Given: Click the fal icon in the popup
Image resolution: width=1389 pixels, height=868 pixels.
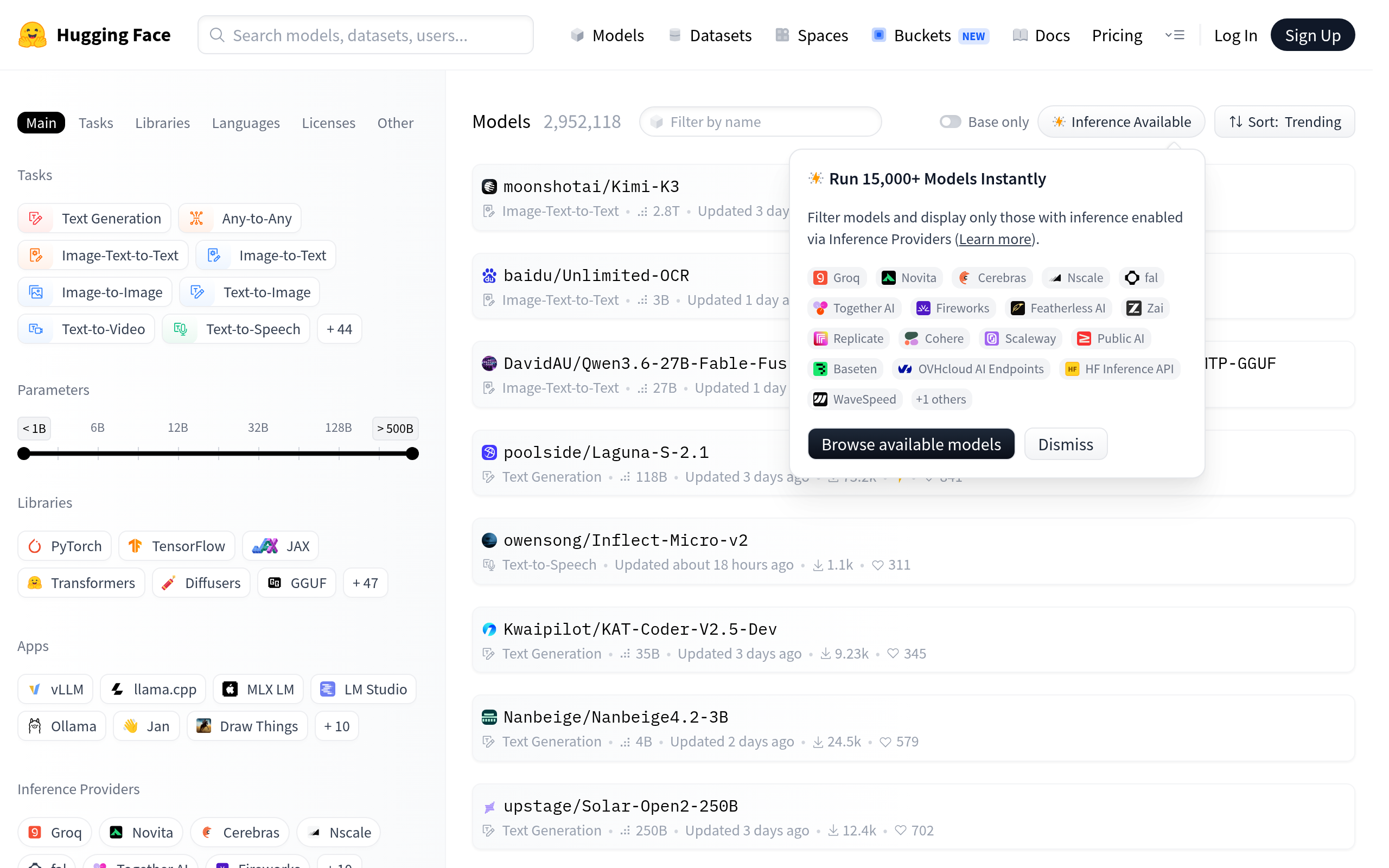Looking at the screenshot, I should [1132, 278].
